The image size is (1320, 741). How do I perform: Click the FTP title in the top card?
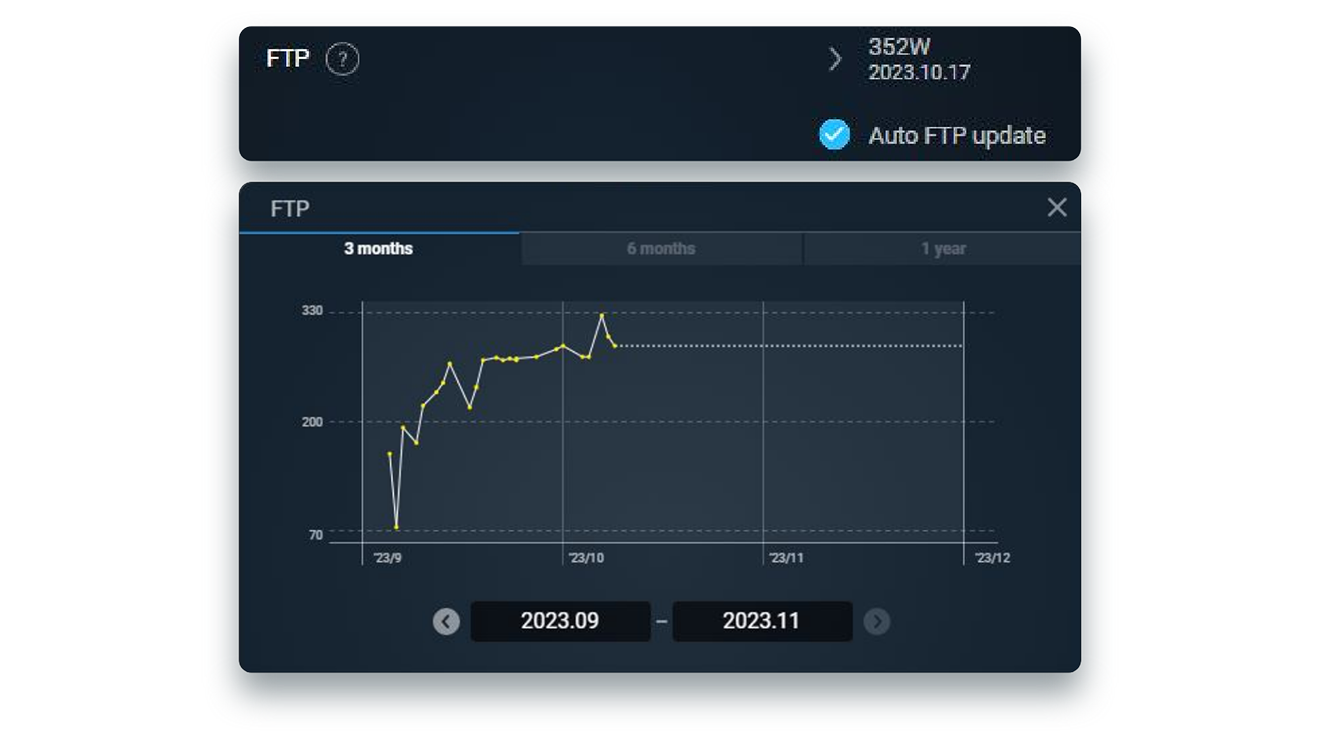tap(288, 58)
